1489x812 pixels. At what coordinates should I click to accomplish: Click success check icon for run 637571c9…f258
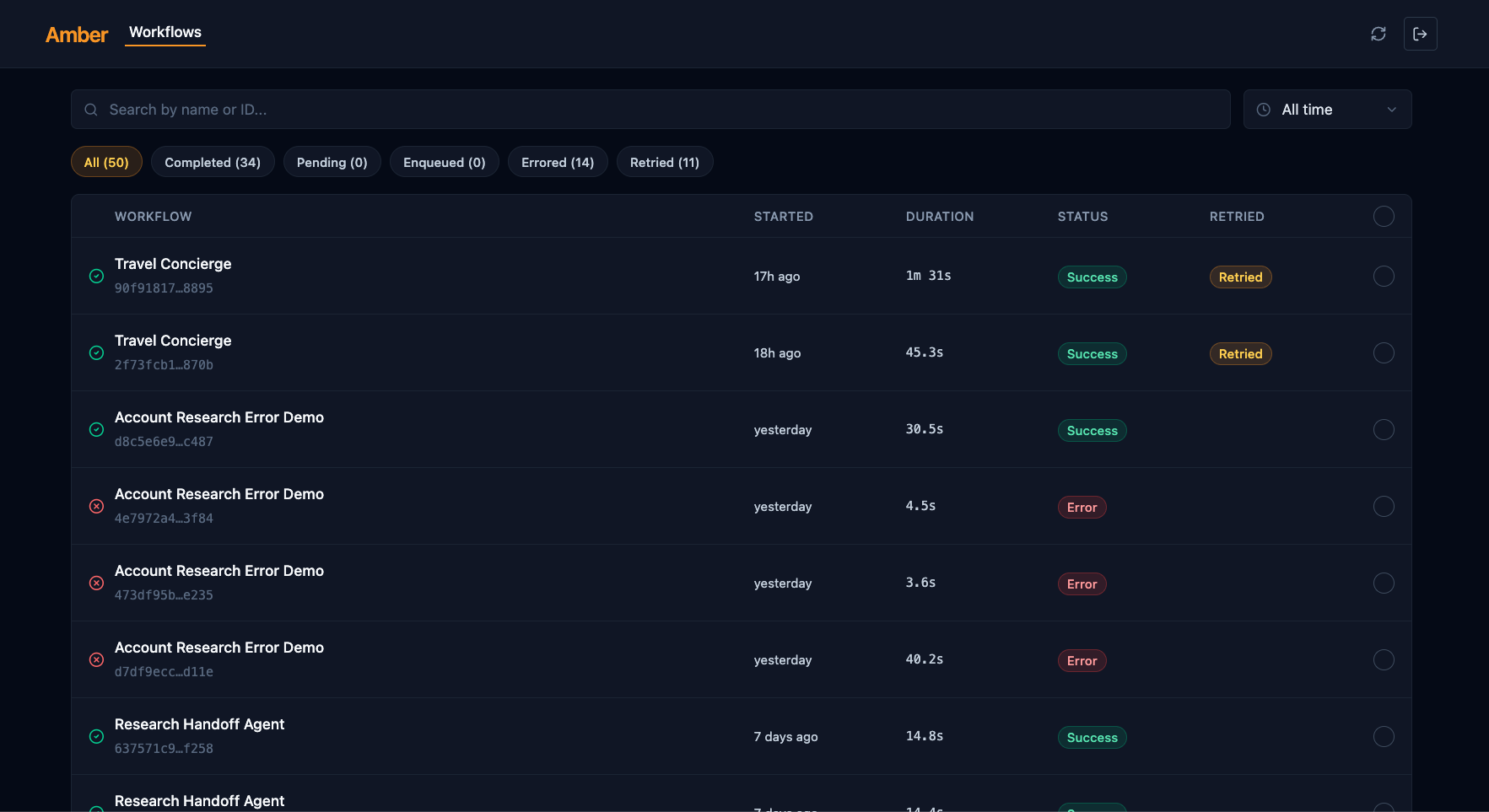click(x=97, y=736)
